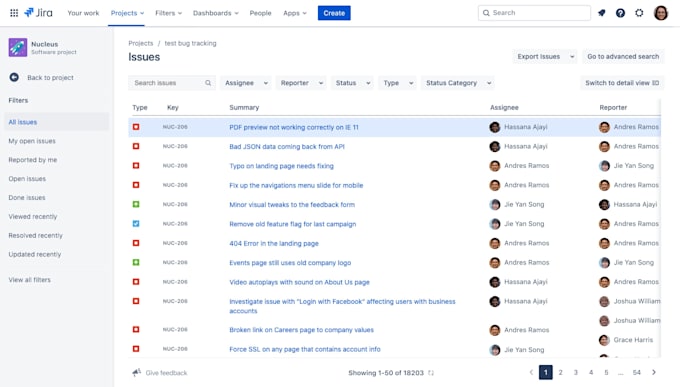Go to page 2 of results
Screen dimensions: 680x387
pos(560,372)
